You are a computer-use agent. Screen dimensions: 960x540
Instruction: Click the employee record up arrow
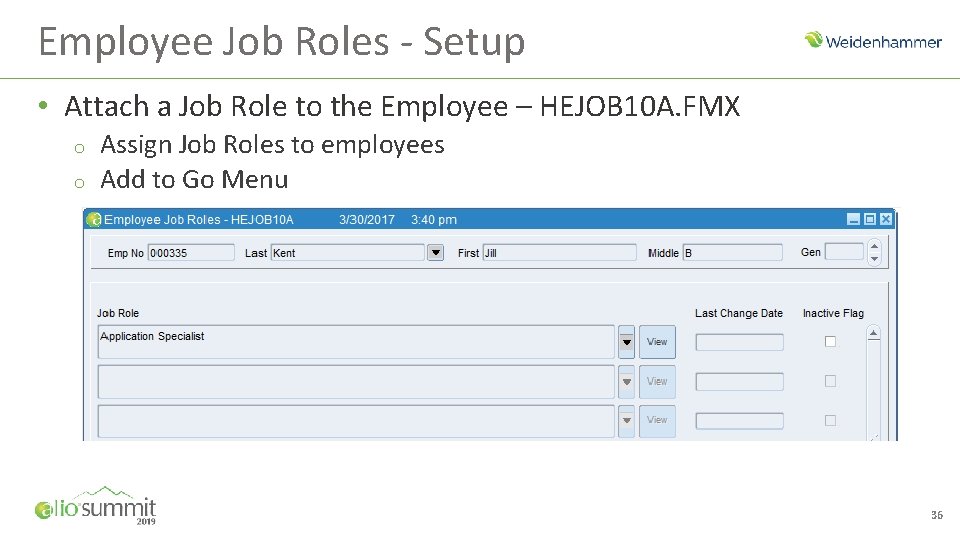tap(874, 246)
